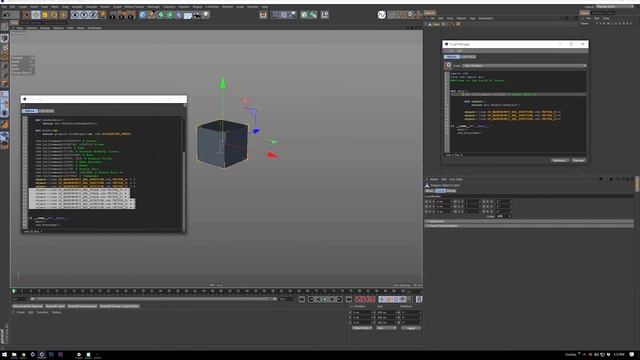Click the green timeline playhead marker
This screenshot has height=360, width=640.
[x=14, y=291]
